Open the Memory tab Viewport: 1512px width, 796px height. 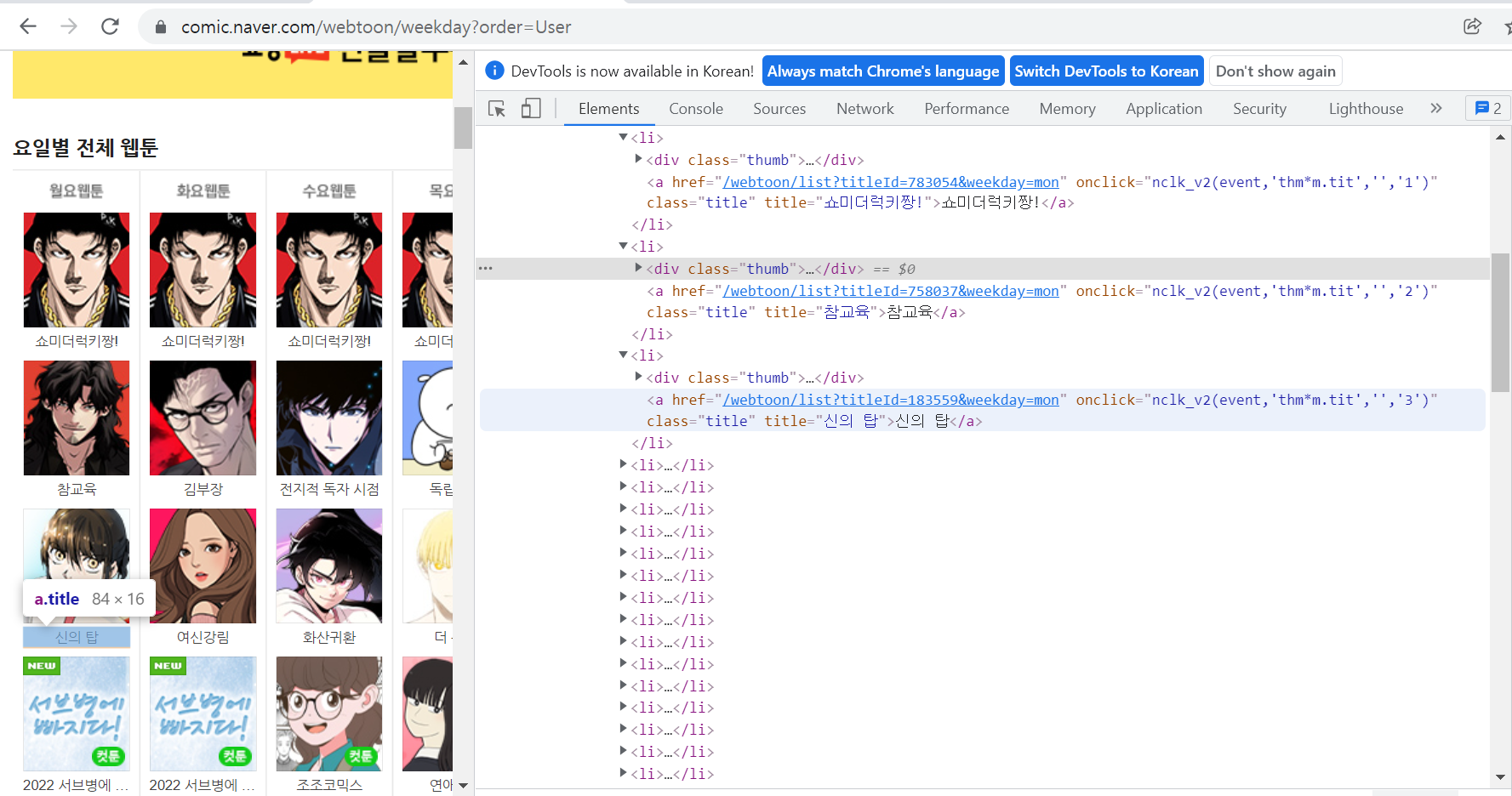(x=1067, y=109)
